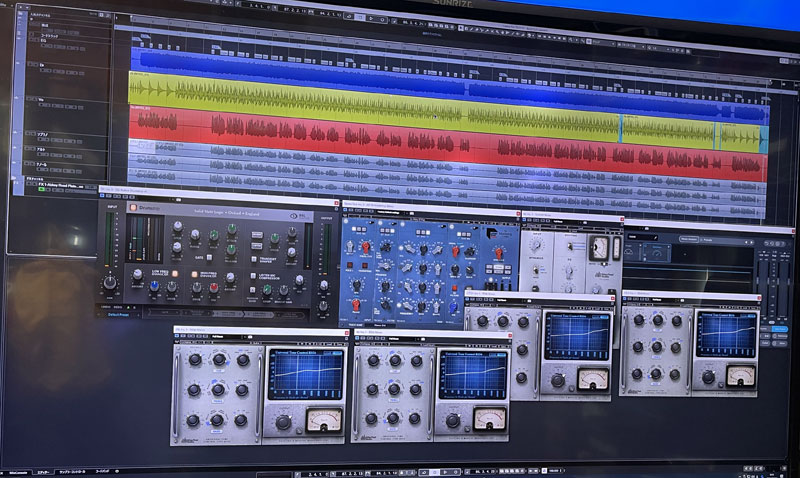
Task: Click the top-left knob of leftmost passive EQ
Action: click(195, 360)
